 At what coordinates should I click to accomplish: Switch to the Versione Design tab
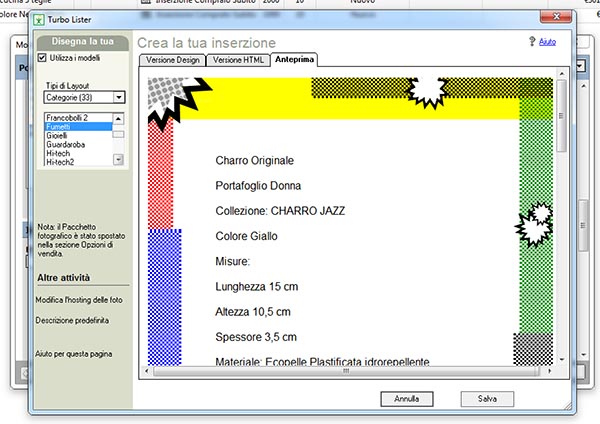coord(173,60)
